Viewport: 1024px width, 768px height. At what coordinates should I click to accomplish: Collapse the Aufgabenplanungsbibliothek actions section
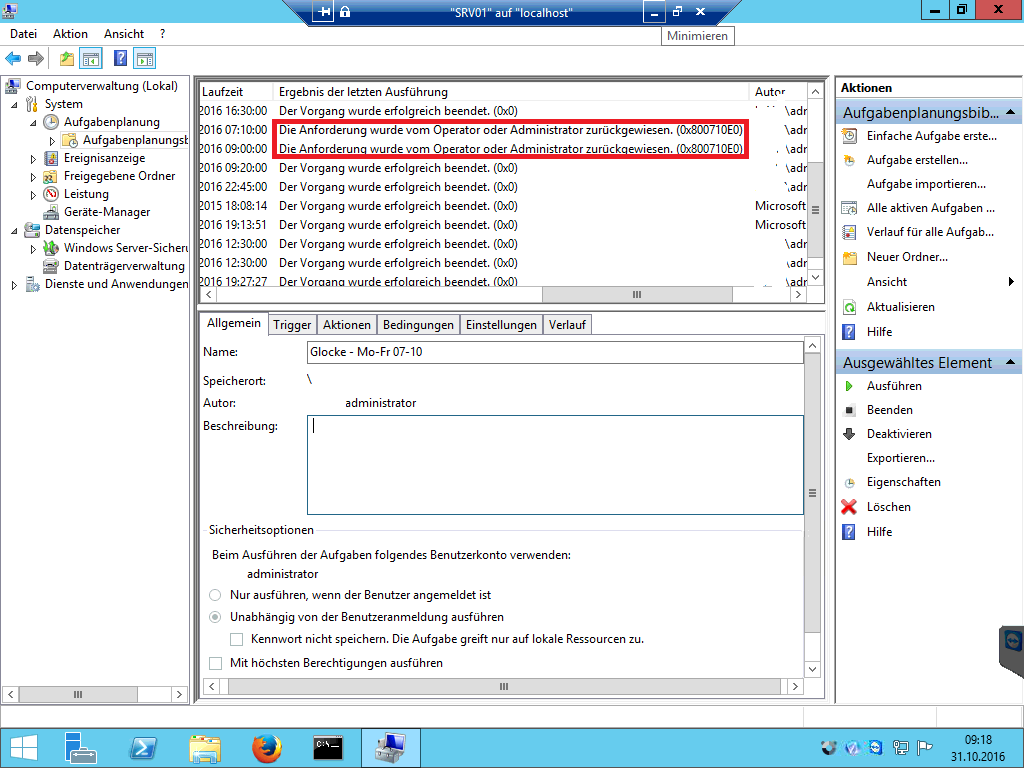tap(1011, 113)
